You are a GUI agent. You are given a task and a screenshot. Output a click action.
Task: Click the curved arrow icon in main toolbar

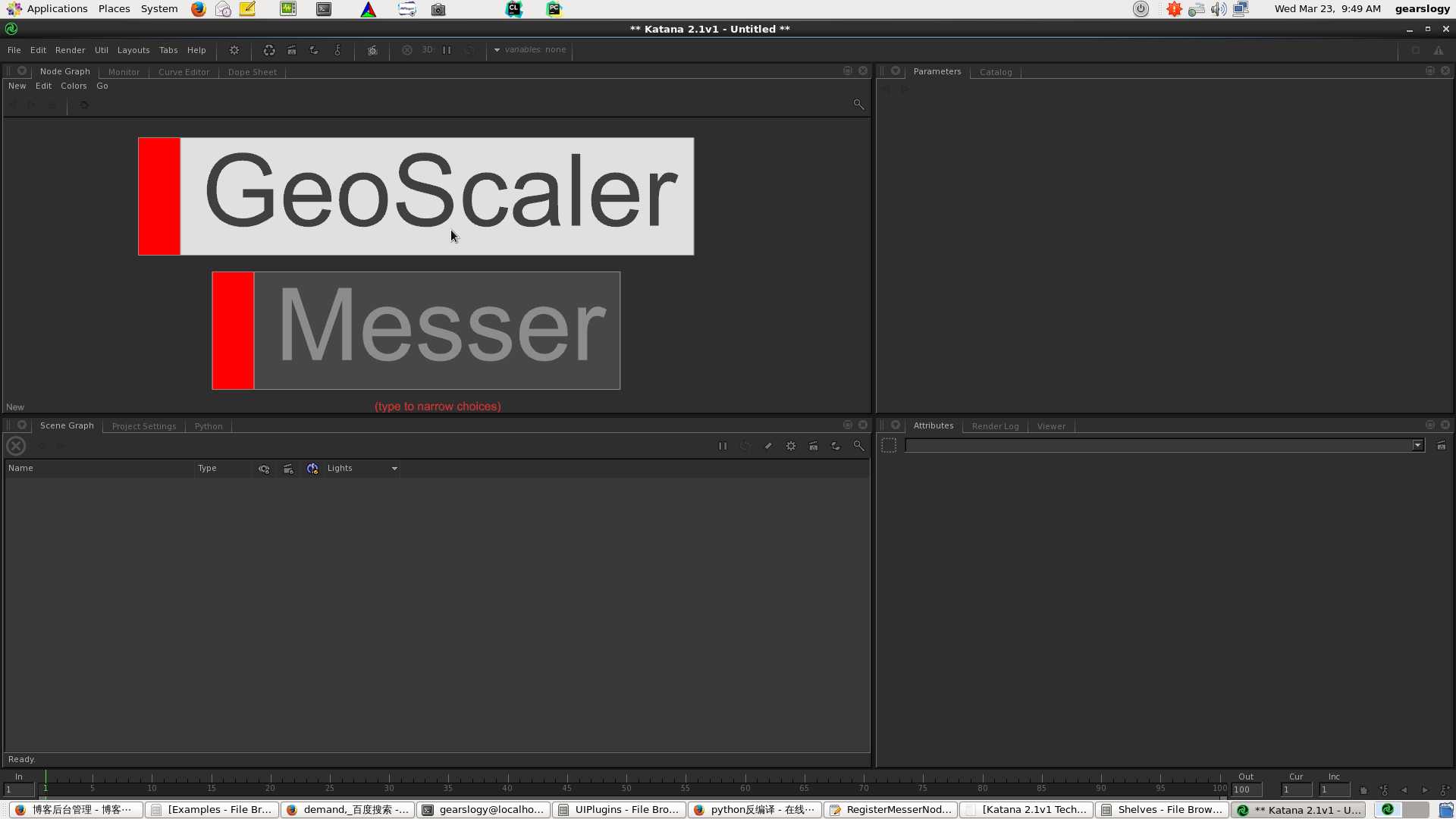pyautogui.click(x=314, y=50)
